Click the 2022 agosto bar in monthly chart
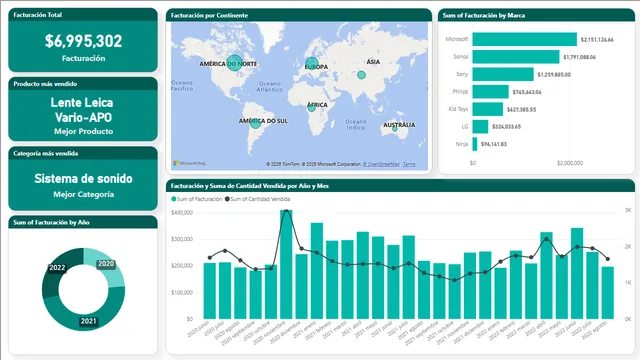This screenshot has height=360, width=640. [x=607, y=293]
